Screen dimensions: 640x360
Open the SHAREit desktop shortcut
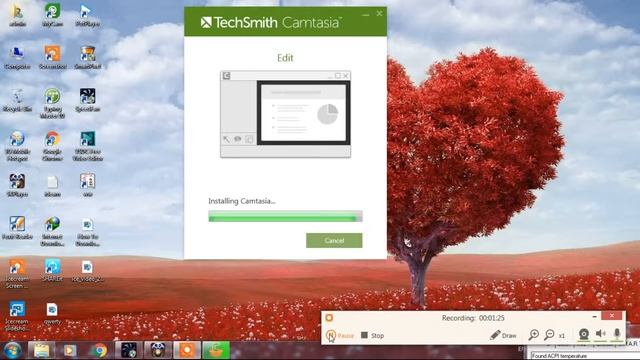point(52,270)
